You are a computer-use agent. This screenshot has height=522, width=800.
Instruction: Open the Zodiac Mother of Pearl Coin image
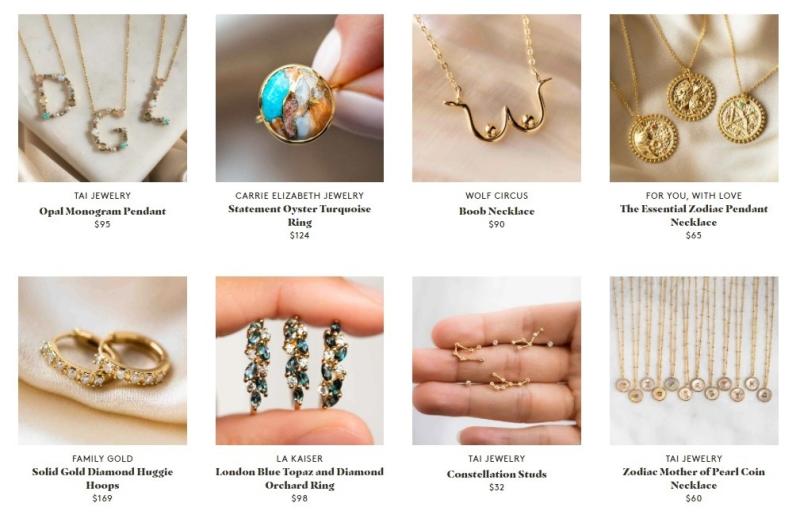(x=694, y=361)
